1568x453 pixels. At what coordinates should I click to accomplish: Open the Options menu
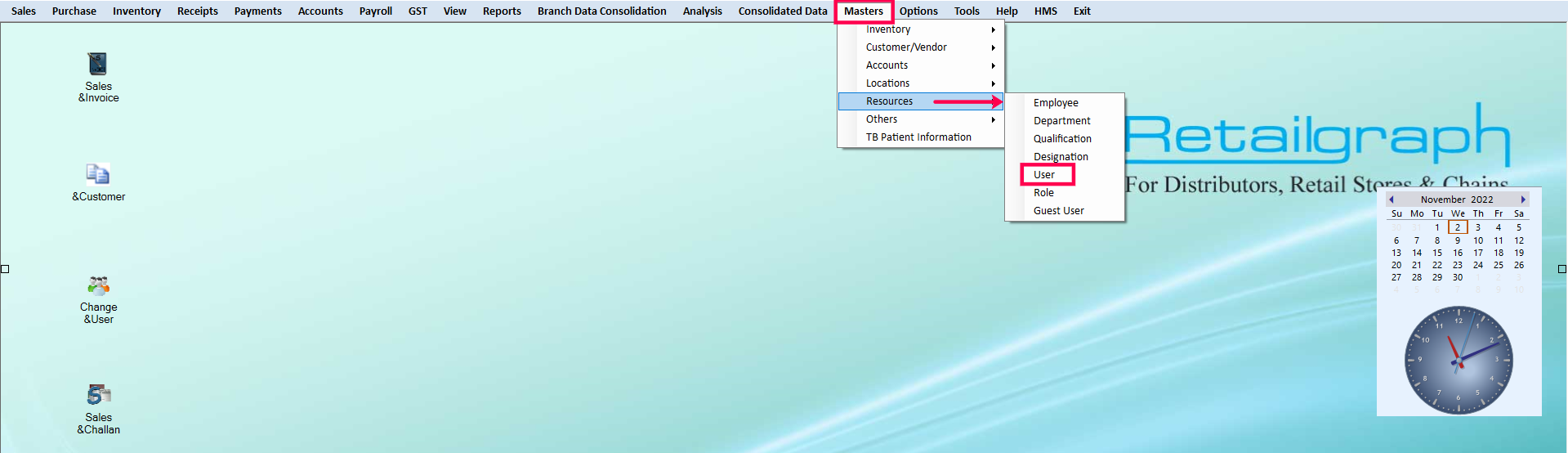click(x=918, y=11)
